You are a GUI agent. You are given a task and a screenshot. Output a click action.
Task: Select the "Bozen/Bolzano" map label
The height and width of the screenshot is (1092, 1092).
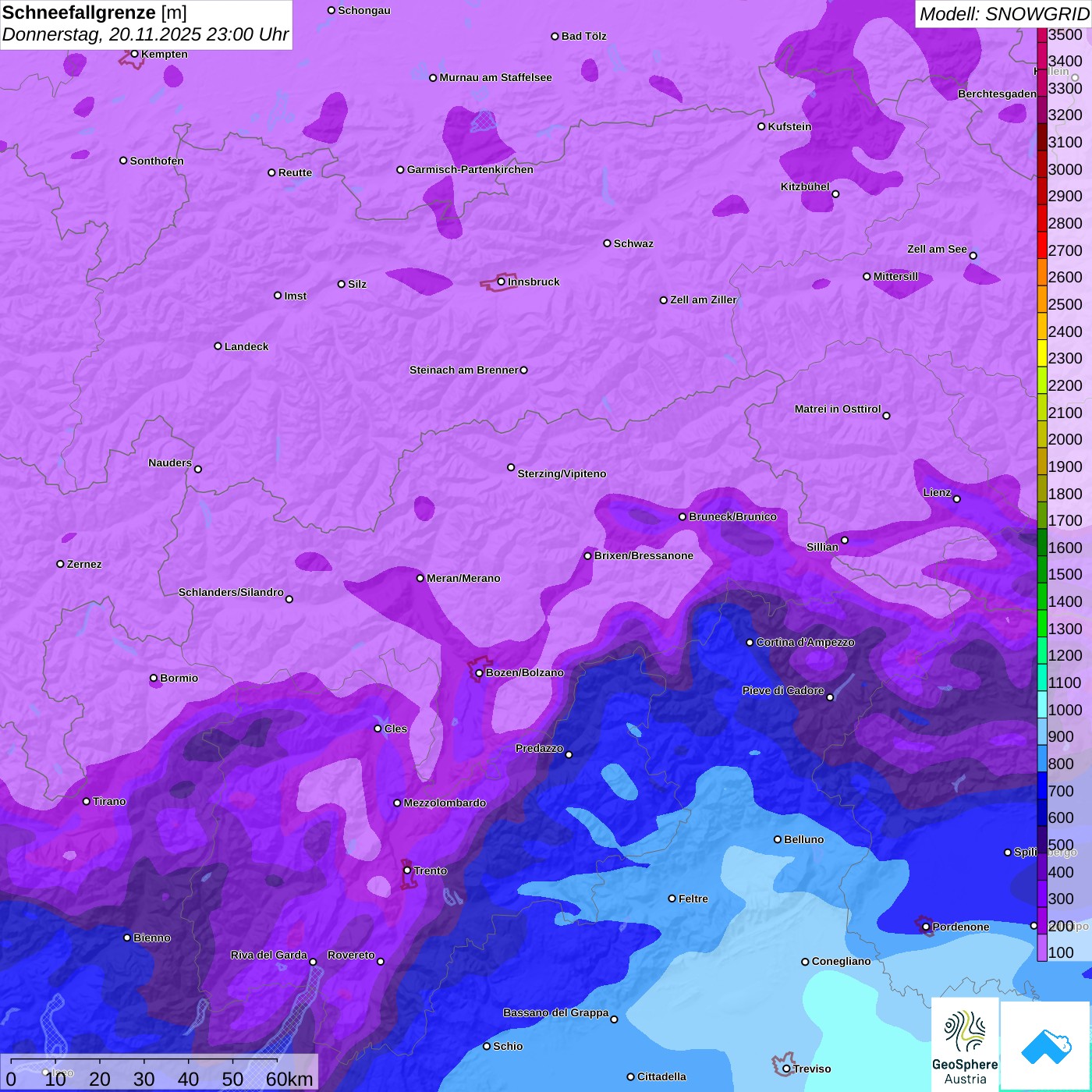coord(525,672)
